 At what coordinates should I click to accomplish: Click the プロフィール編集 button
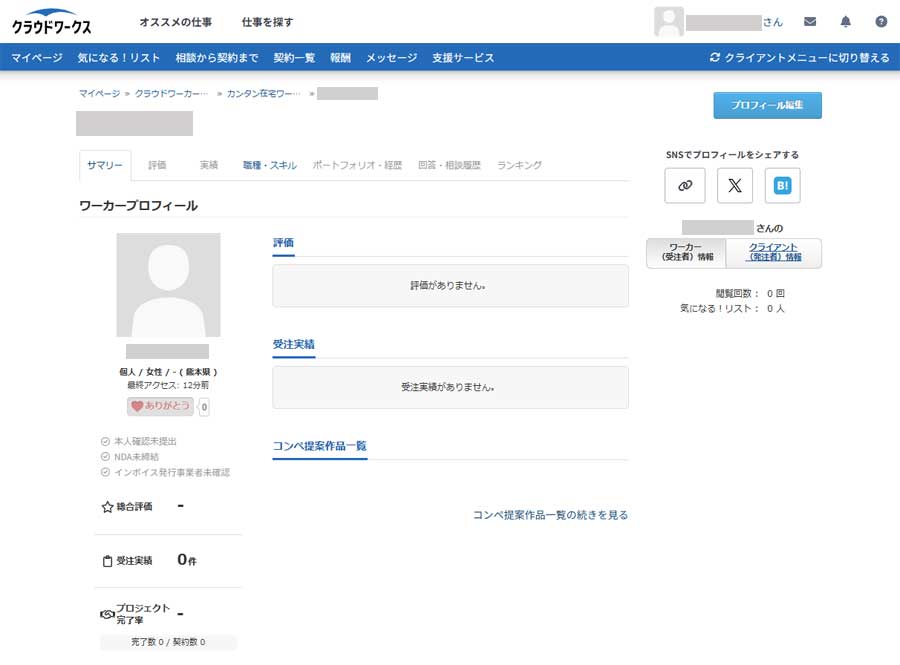click(767, 105)
